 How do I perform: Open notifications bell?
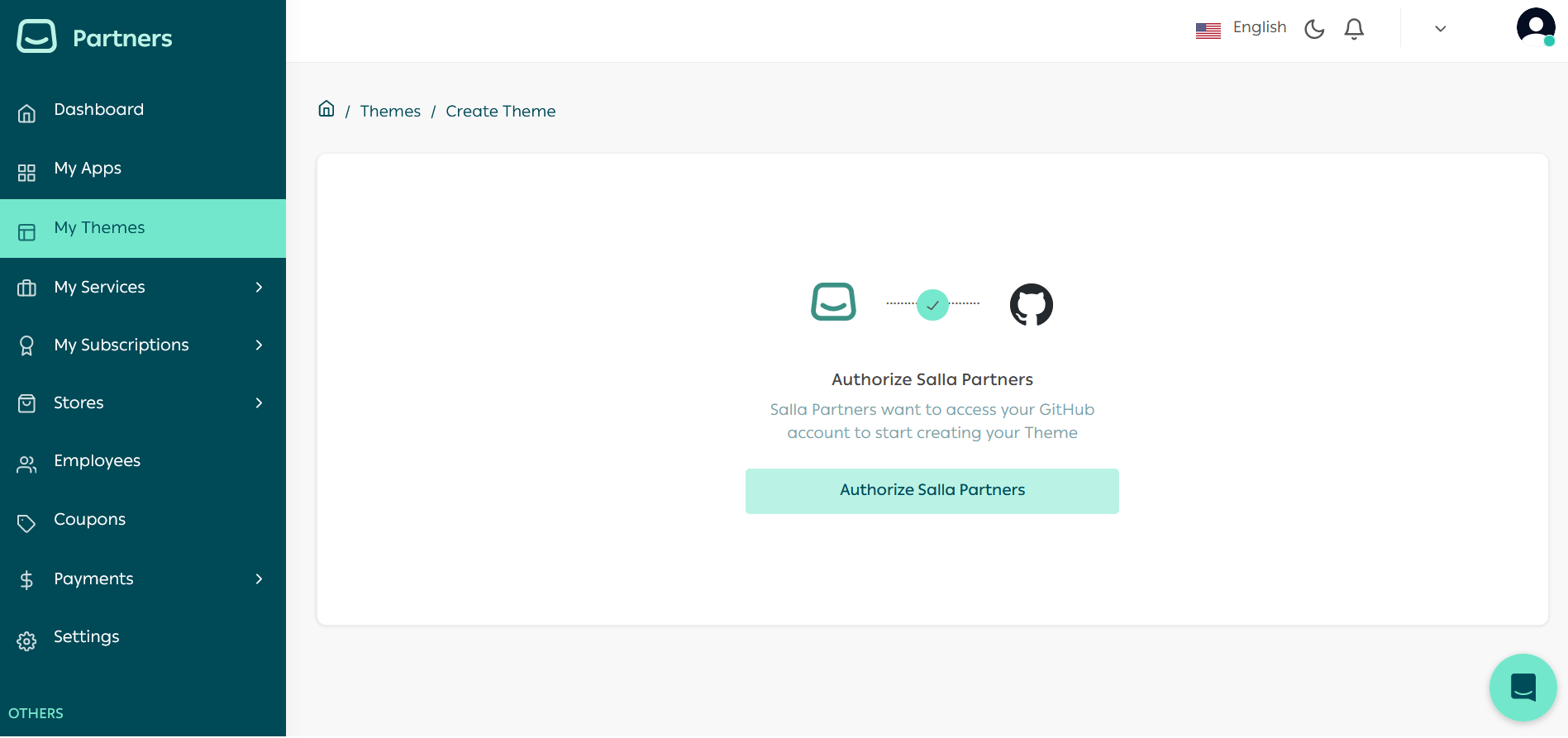(x=1354, y=29)
